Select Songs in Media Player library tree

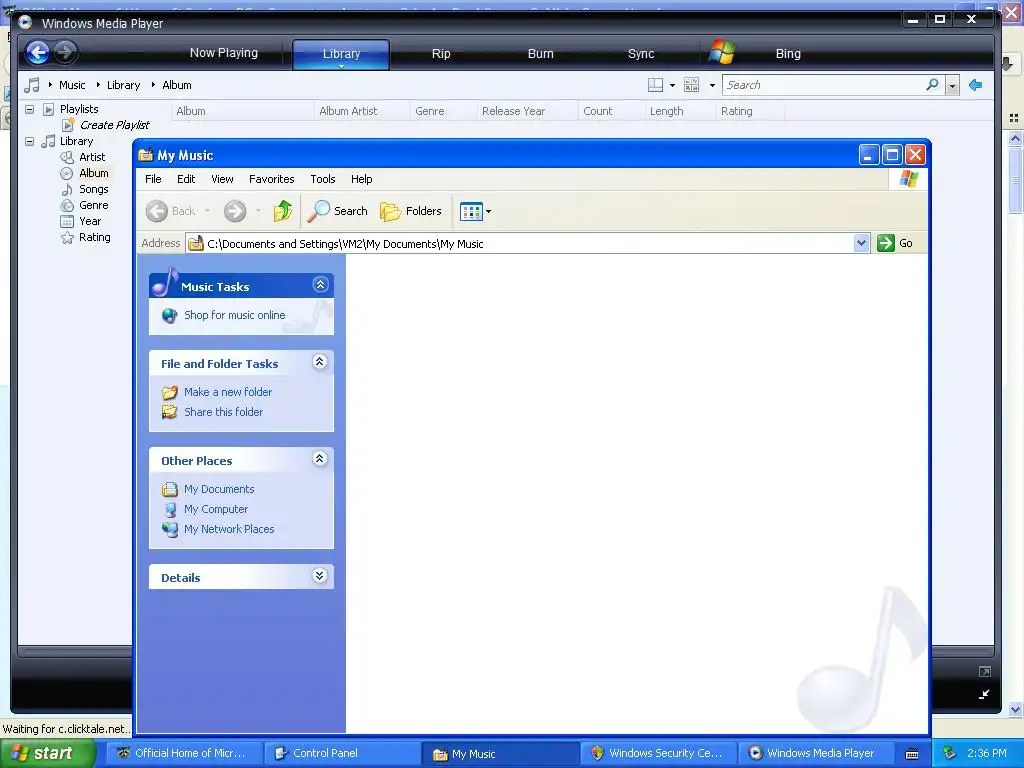tap(93, 189)
